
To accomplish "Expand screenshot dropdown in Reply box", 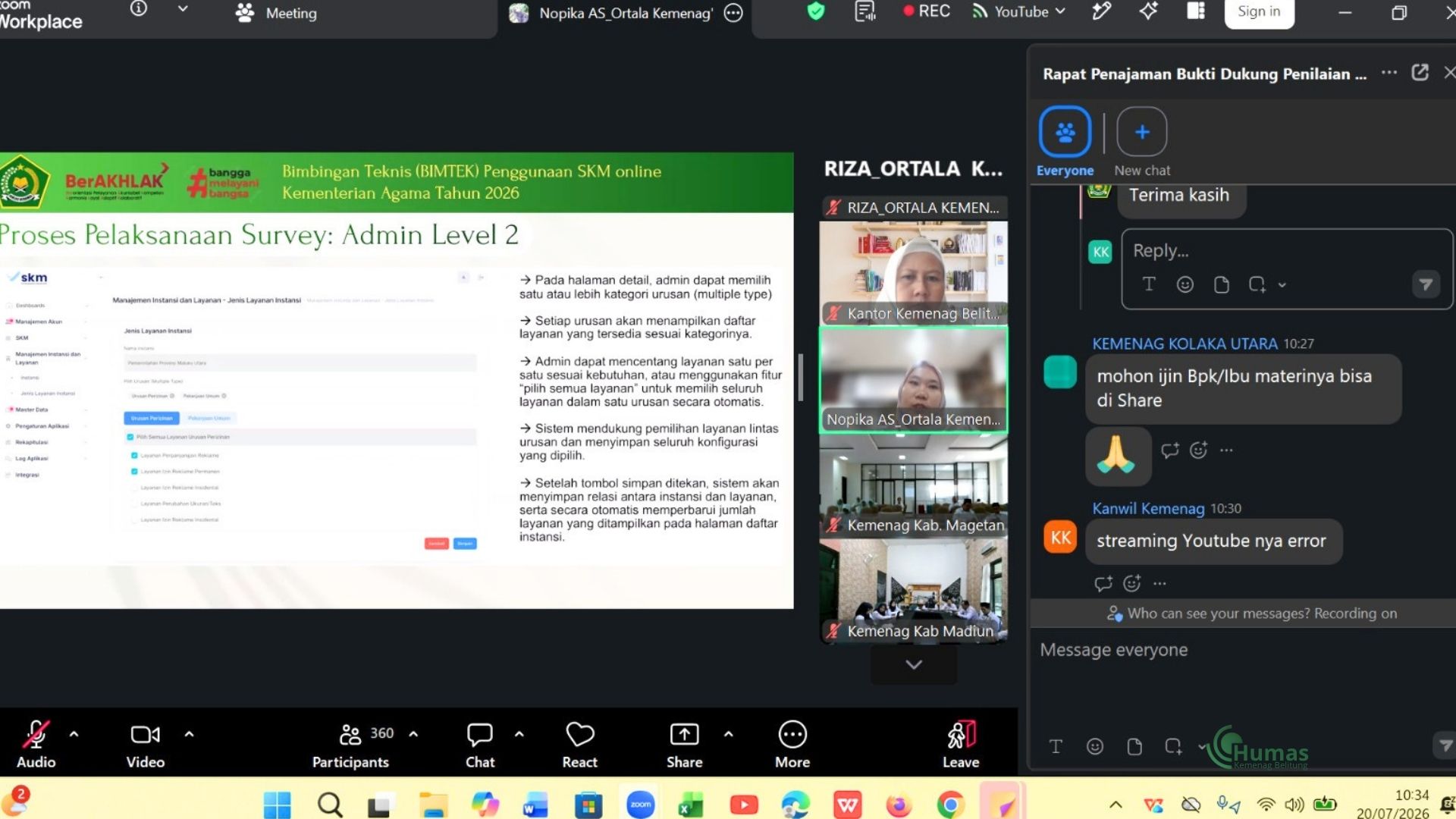I will click(x=1282, y=285).
